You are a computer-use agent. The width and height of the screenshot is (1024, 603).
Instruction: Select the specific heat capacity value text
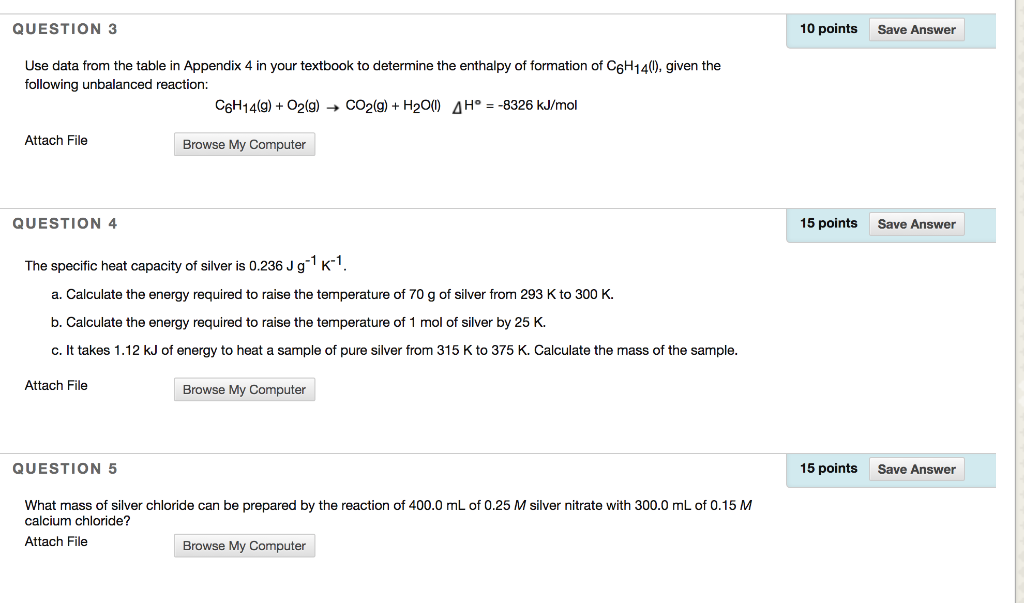[x=185, y=265]
